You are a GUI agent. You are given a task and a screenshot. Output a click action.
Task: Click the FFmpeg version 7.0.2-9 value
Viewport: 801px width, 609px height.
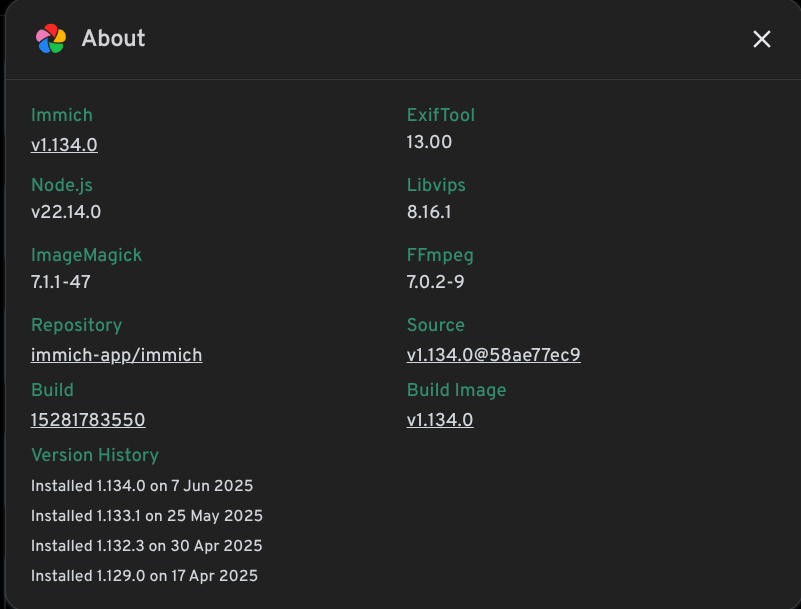435,282
